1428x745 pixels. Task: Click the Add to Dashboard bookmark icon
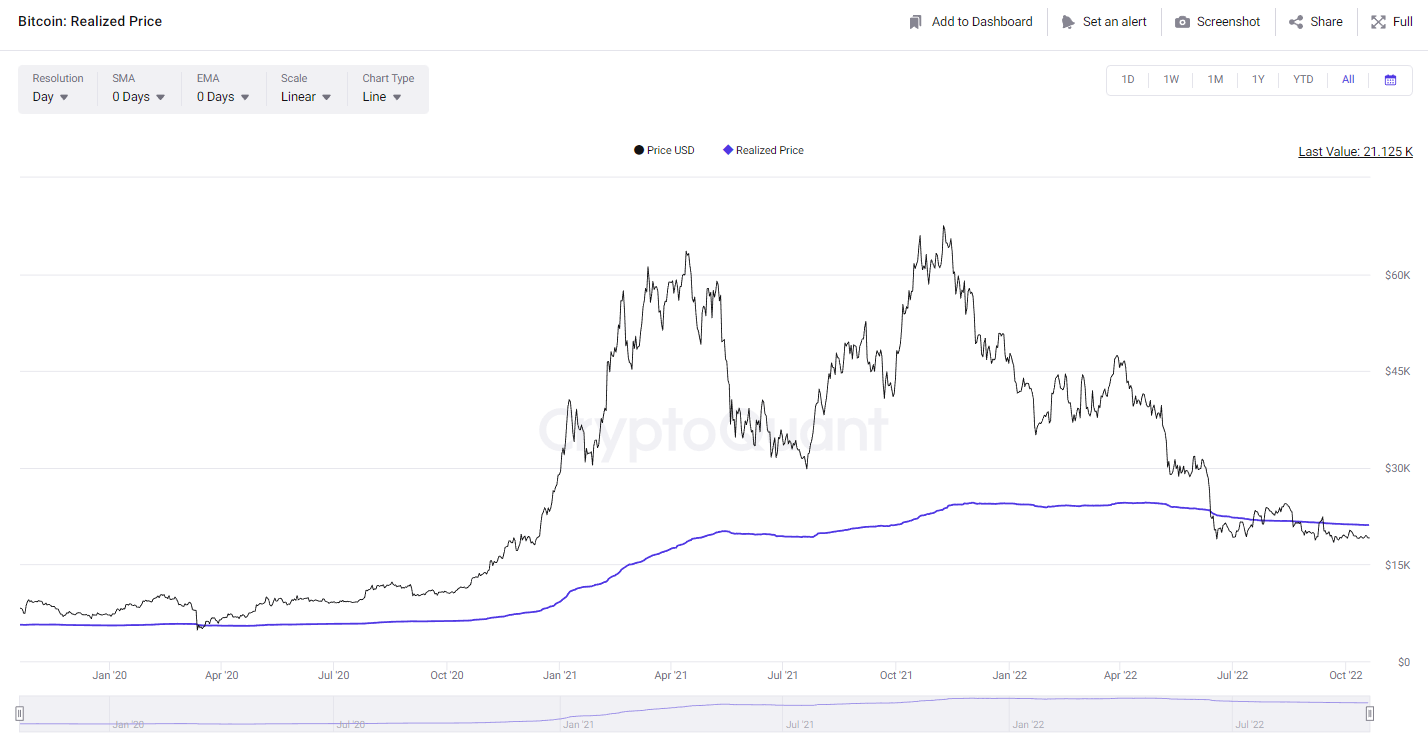click(915, 22)
